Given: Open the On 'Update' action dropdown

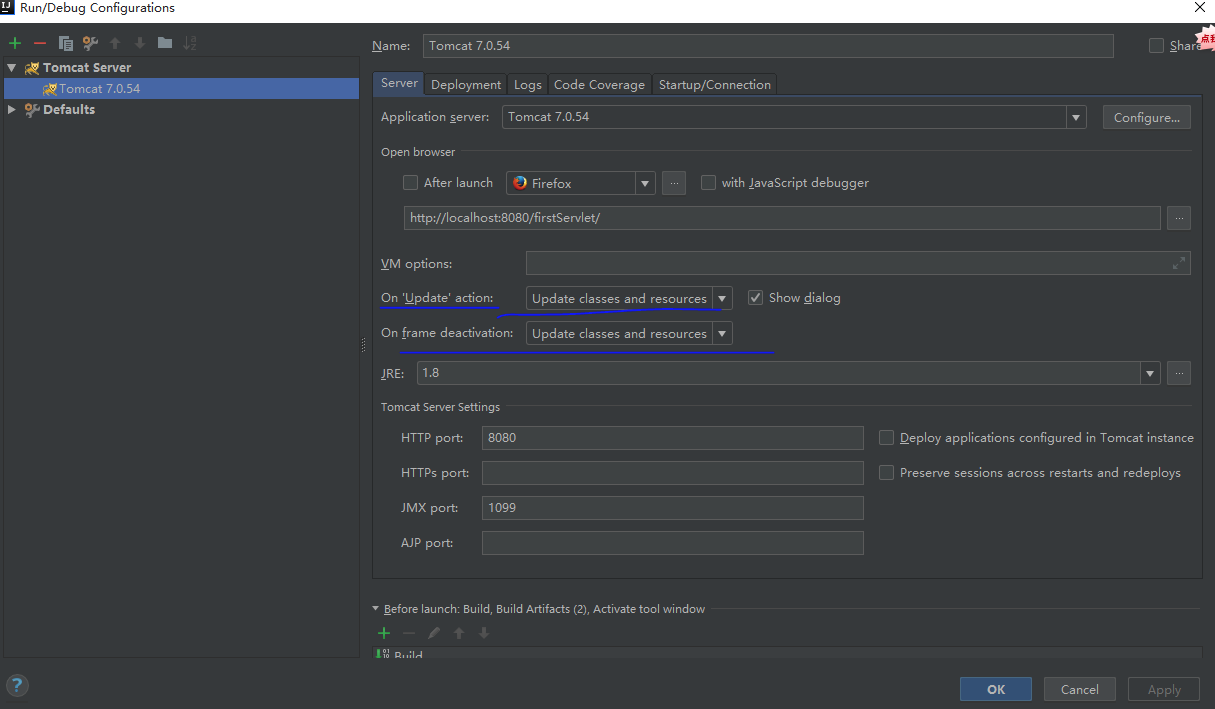Looking at the screenshot, I should click(x=722, y=298).
